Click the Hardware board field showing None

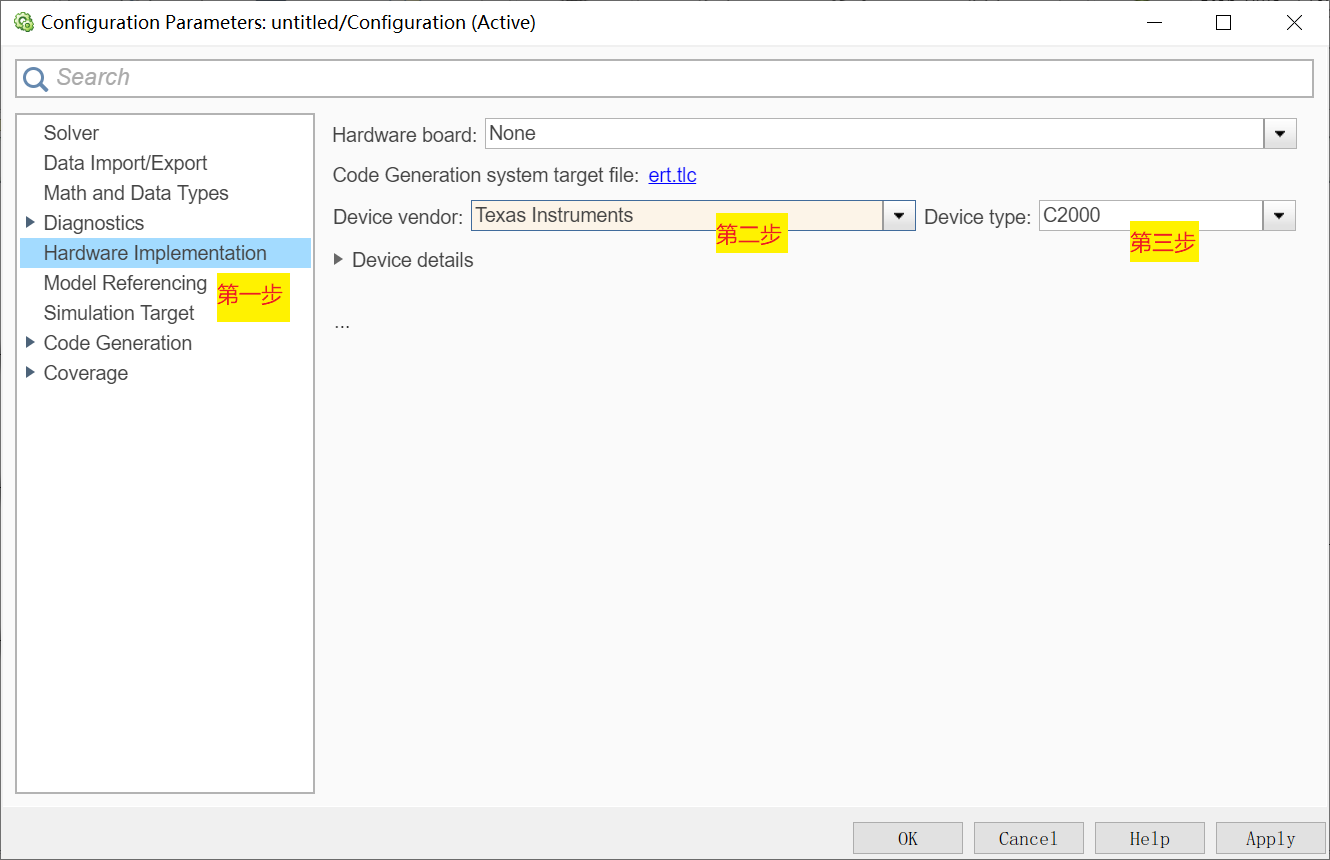pyautogui.click(x=874, y=134)
